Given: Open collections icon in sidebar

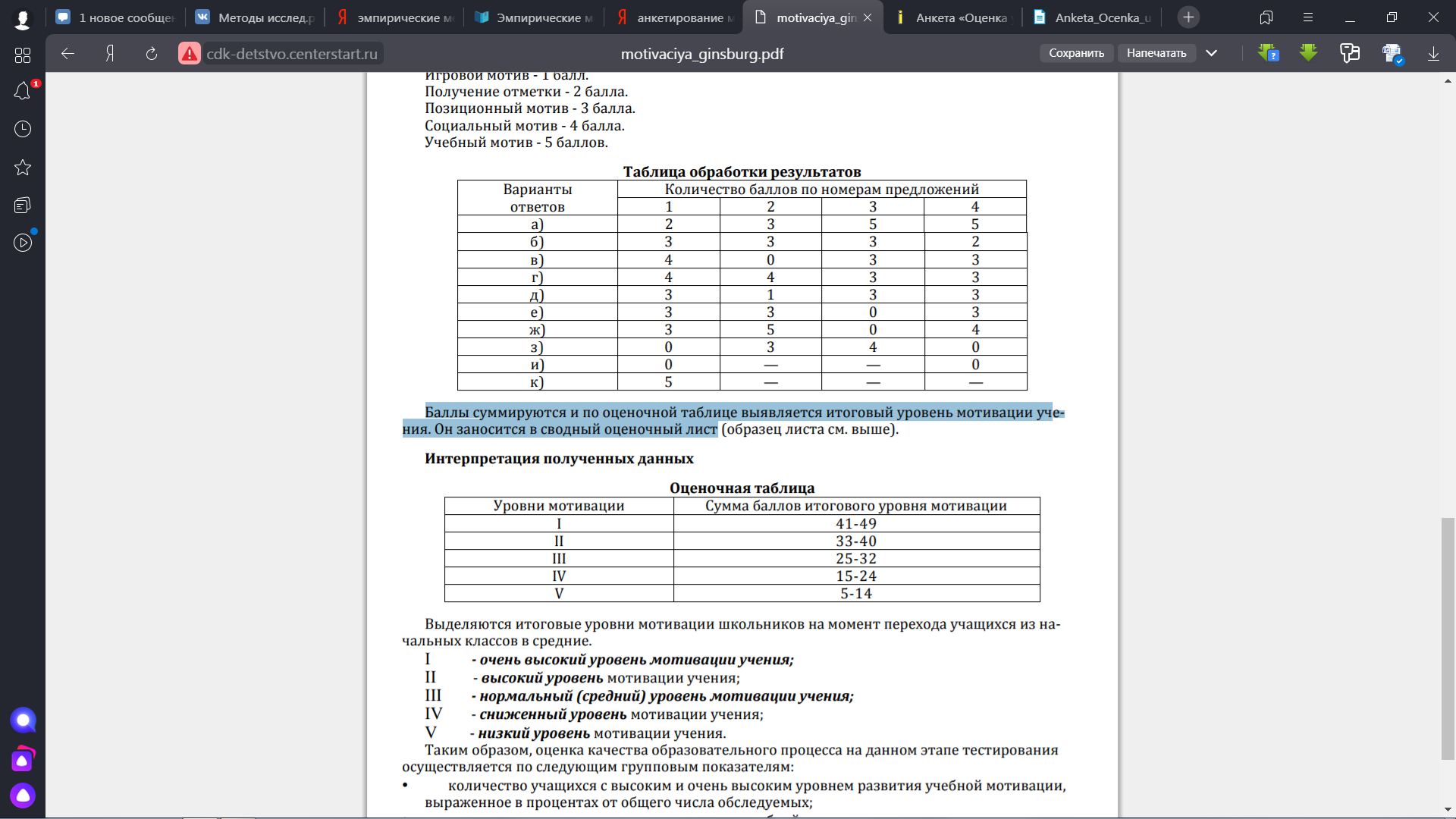Looking at the screenshot, I should tap(23, 205).
